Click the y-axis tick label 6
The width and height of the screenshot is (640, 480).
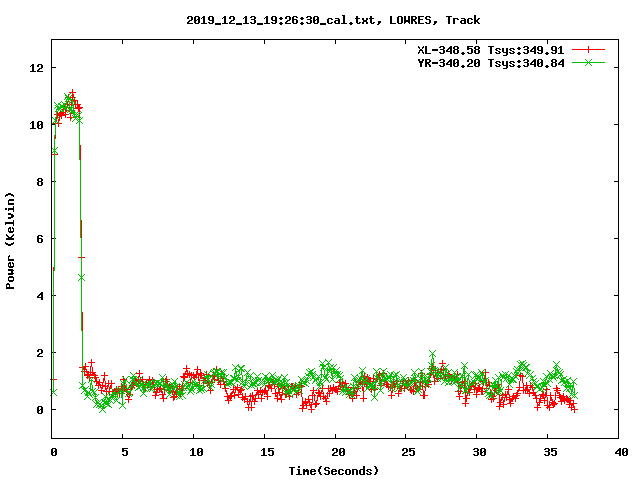[x=40, y=239]
